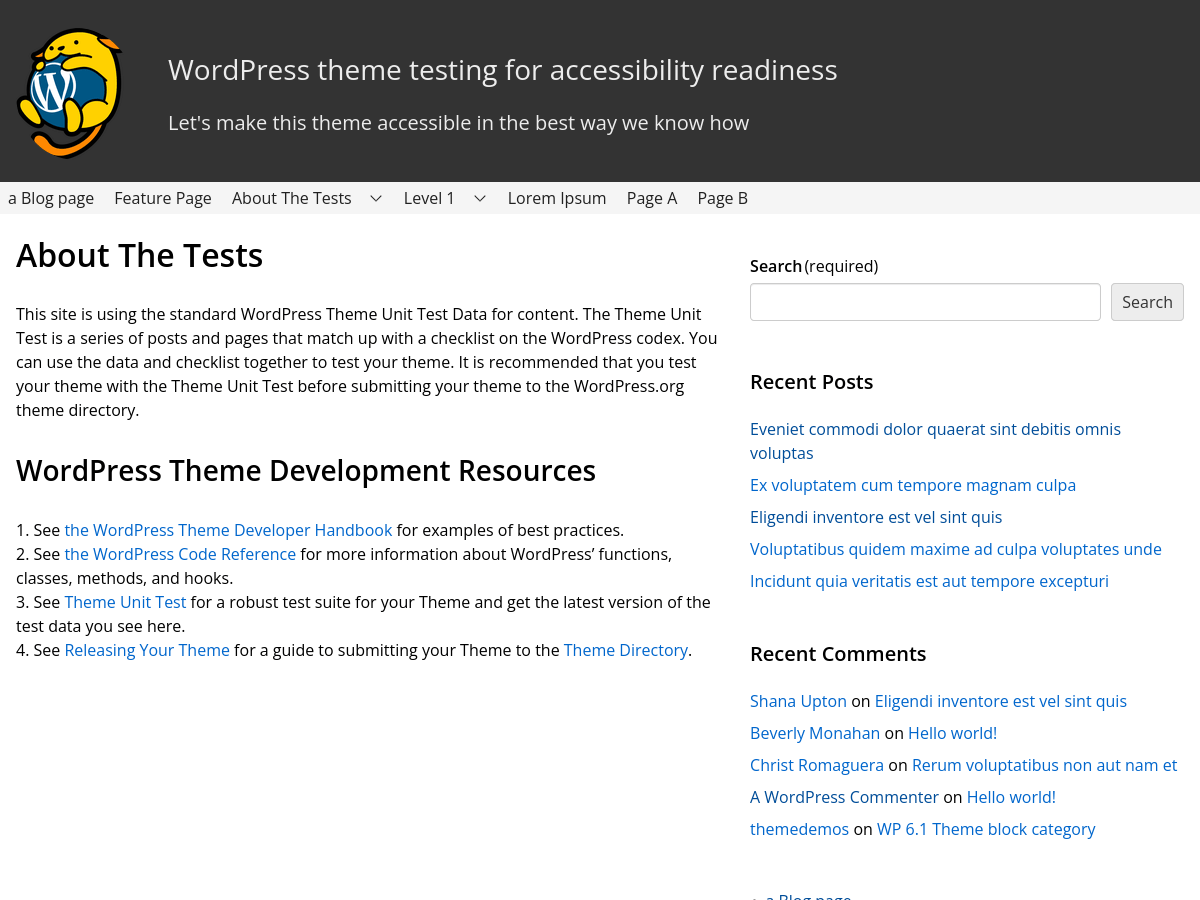Open post Eveniet commodi dolor quaerat
This screenshot has height=900, width=1200.
pos(935,441)
